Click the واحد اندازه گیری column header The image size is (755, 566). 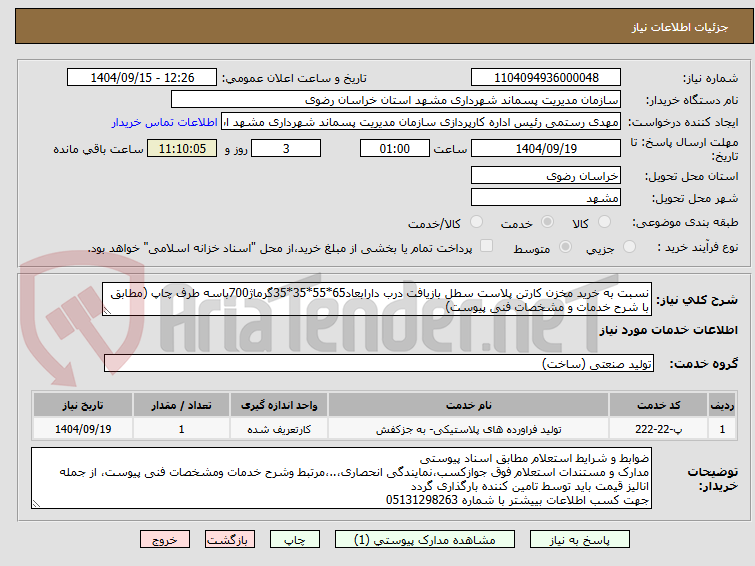click(x=279, y=405)
